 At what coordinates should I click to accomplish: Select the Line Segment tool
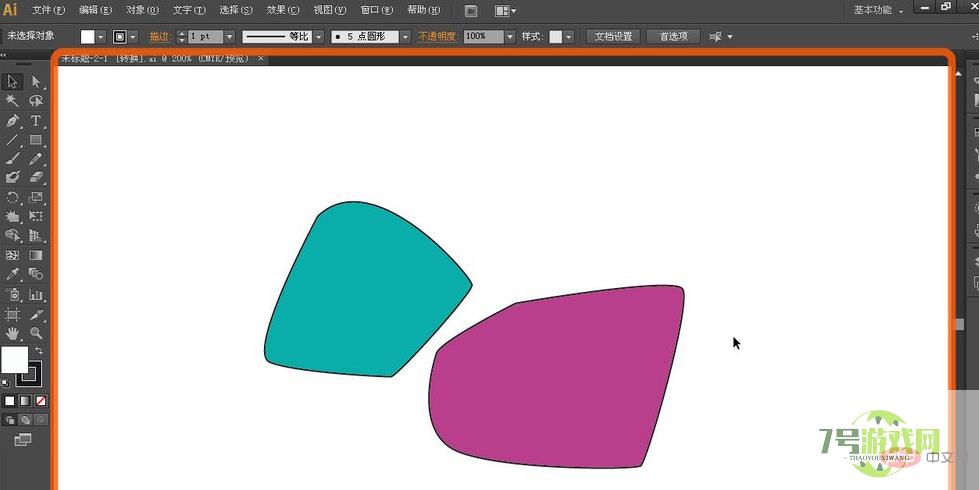tap(12, 140)
